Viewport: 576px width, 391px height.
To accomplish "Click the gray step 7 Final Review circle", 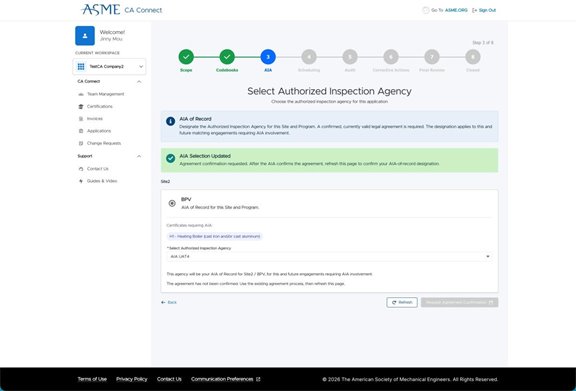I will (432, 57).
